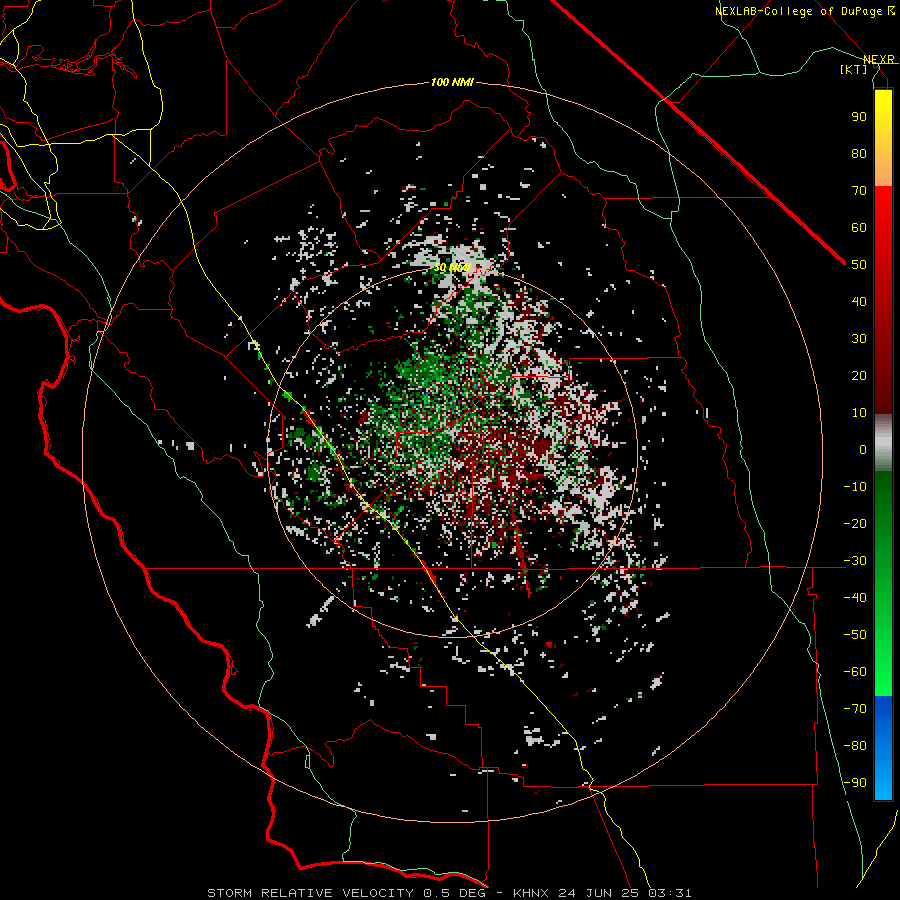Click the gray zero-velocity segment of color bar
900x900 pixels.
[x=883, y=443]
